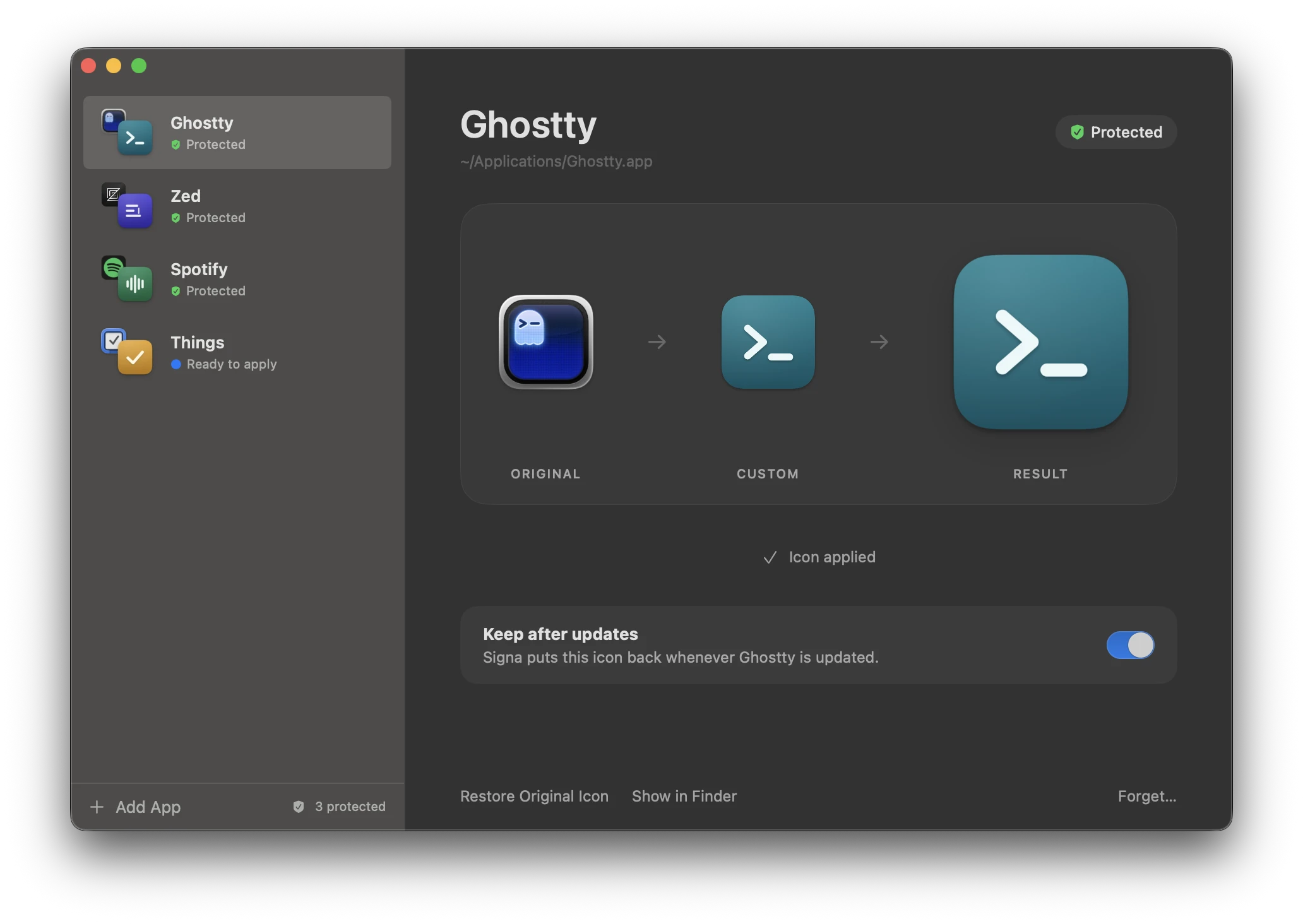The image size is (1303, 924).
Task: Click the green status dot under Zed
Action: pyautogui.click(x=176, y=218)
